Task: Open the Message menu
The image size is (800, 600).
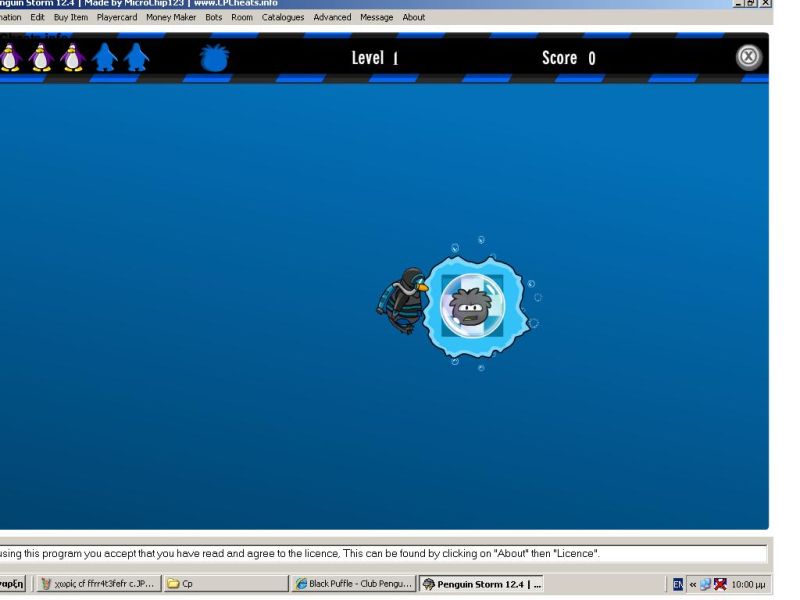Action: tap(377, 17)
